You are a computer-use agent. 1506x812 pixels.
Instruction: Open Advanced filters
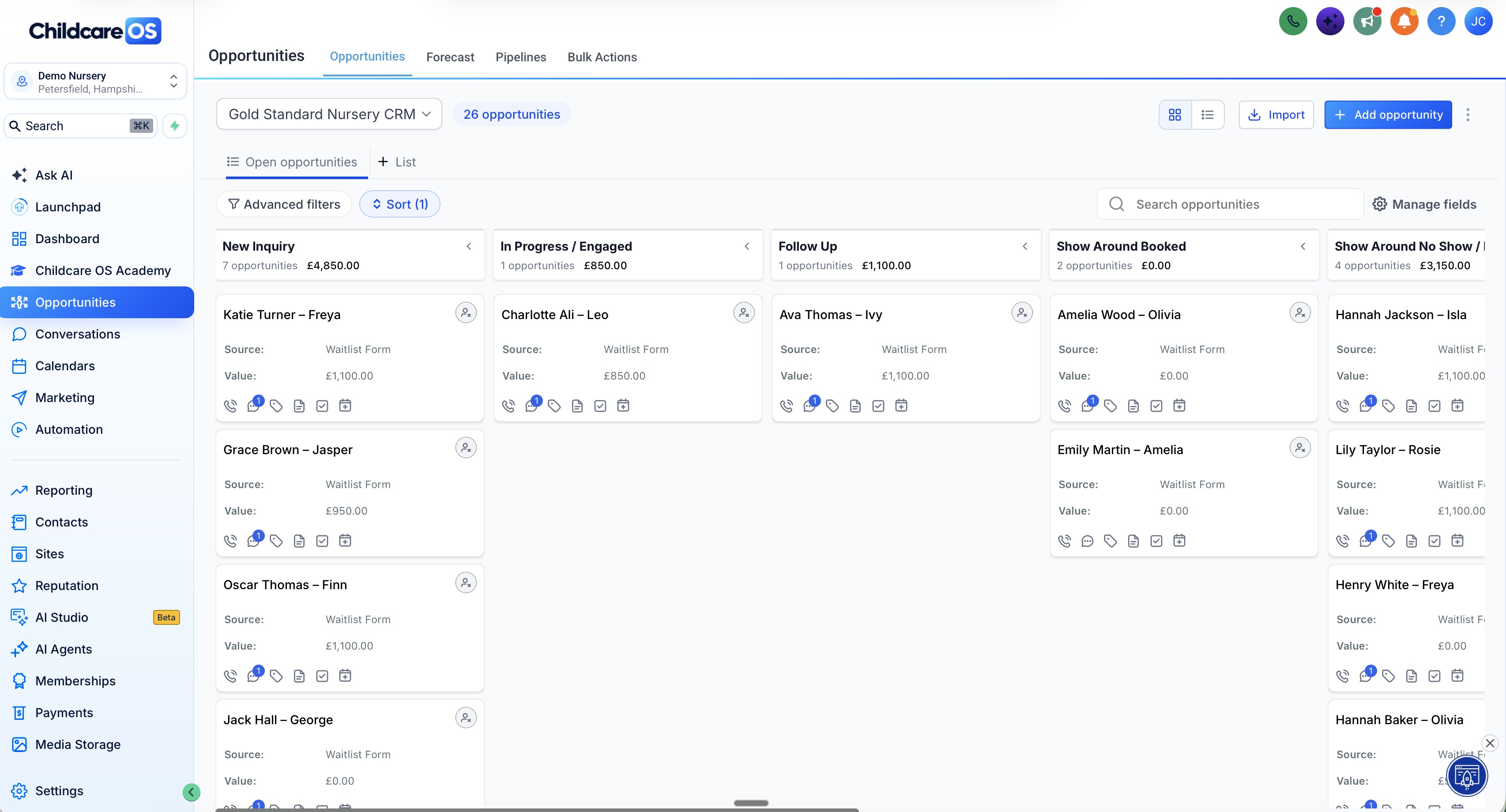coord(284,204)
